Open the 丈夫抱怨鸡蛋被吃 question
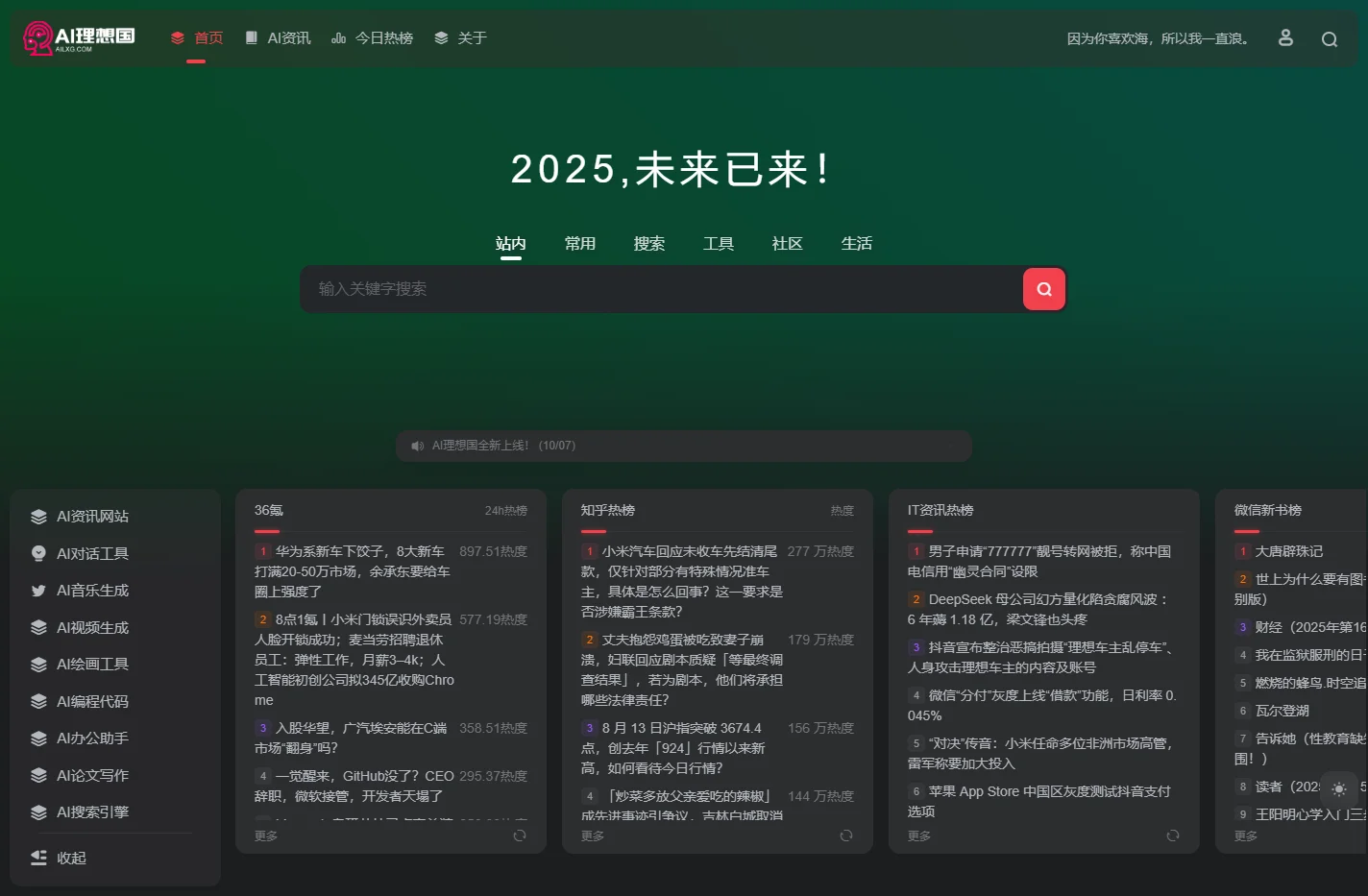This screenshot has width=1368, height=896. pyautogui.click(x=682, y=669)
